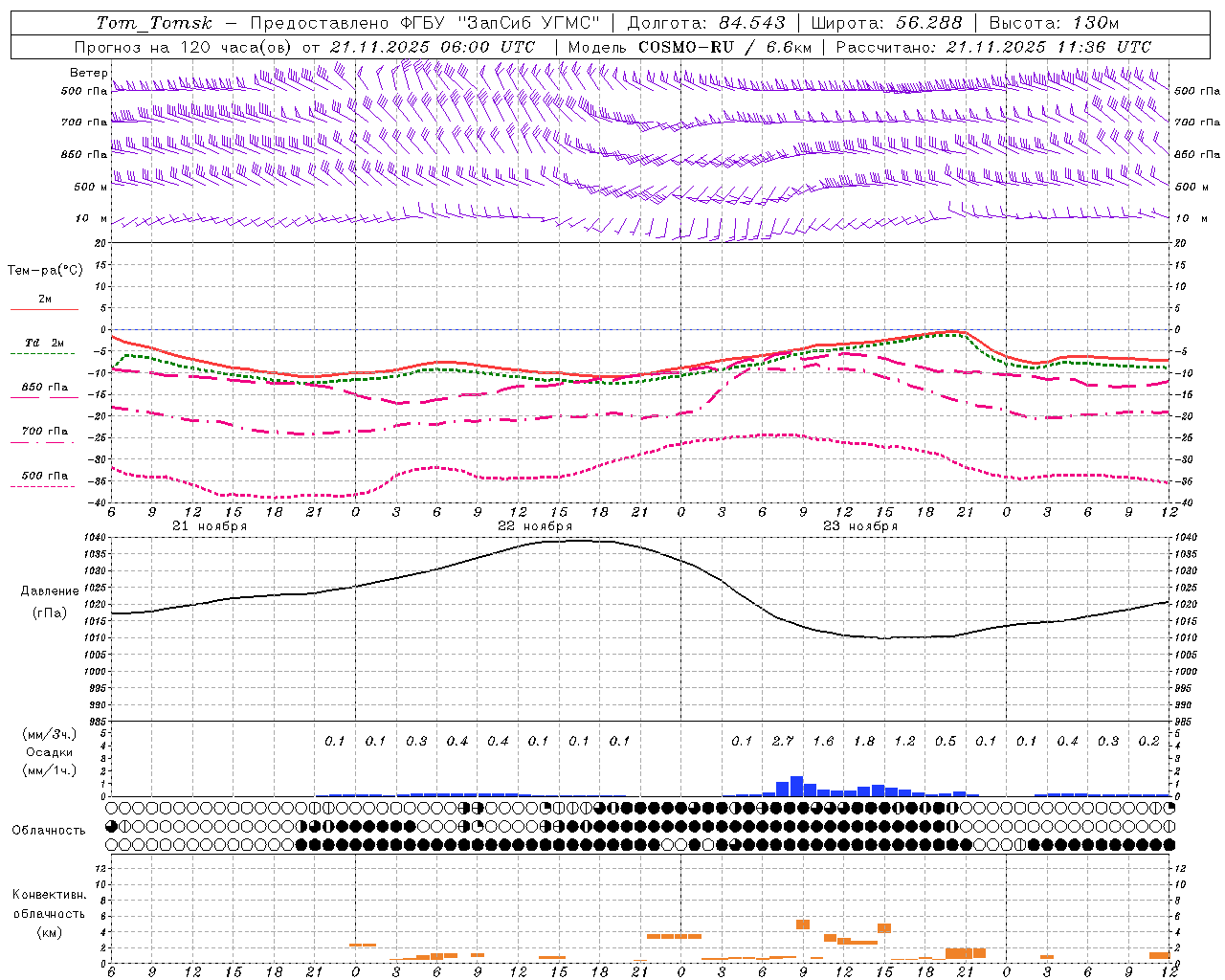Click the Тем-ра(°C) panel label
The image size is (1225, 980).
tap(45, 271)
